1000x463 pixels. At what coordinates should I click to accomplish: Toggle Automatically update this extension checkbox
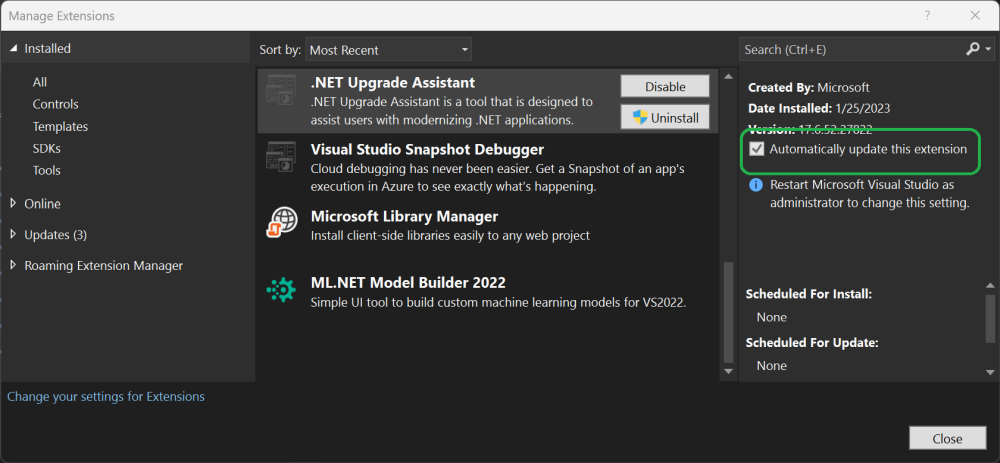(757, 149)
